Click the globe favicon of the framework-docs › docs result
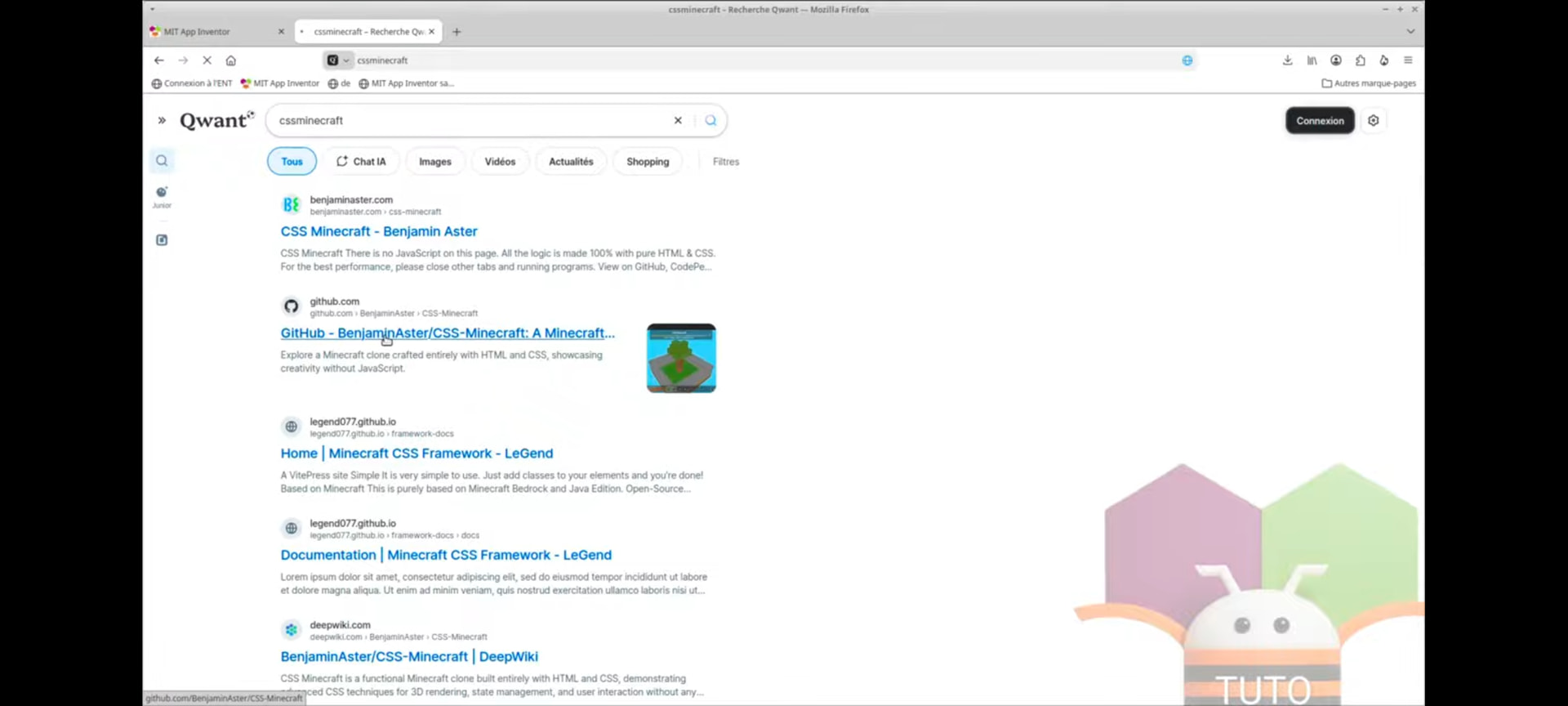 [291, 529]
